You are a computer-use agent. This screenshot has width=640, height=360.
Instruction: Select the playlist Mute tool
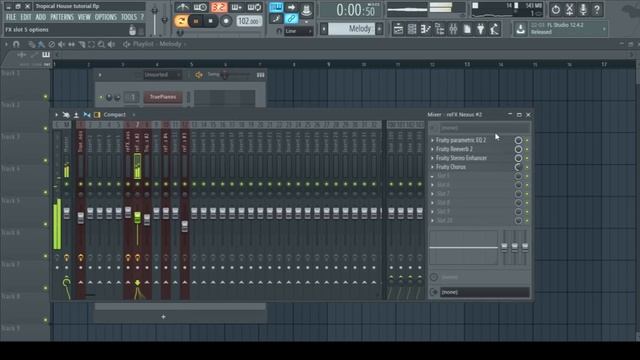tap(61, 44)
